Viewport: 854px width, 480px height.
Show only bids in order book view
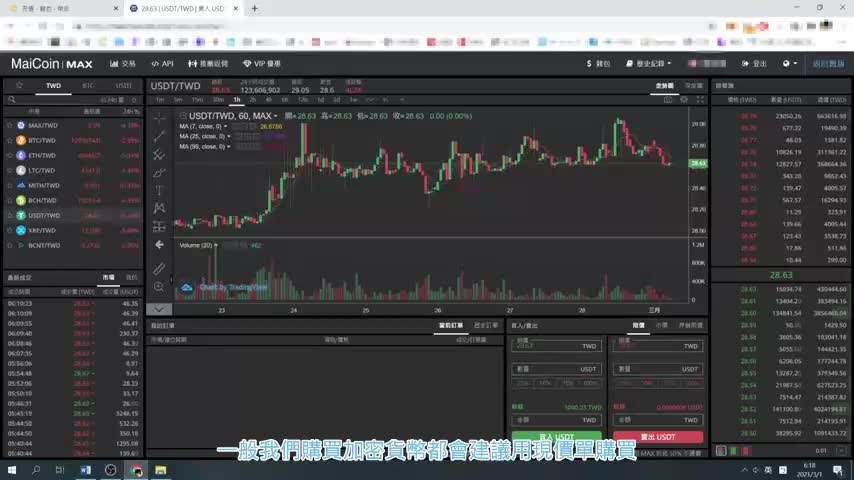[733, 451]
